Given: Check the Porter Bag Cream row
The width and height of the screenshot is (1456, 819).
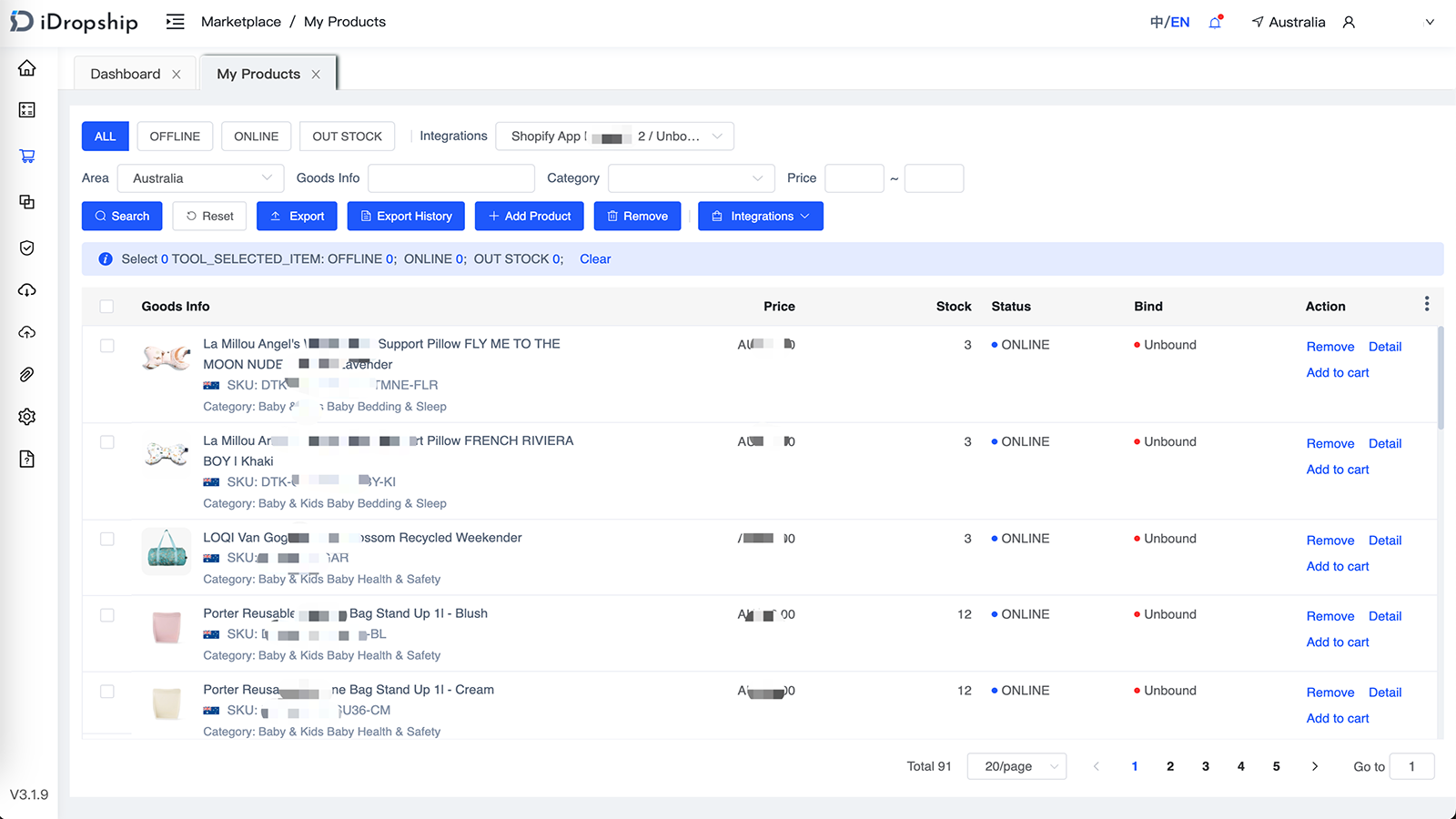Looking at the screenshot, I should [x=107, y=692].
